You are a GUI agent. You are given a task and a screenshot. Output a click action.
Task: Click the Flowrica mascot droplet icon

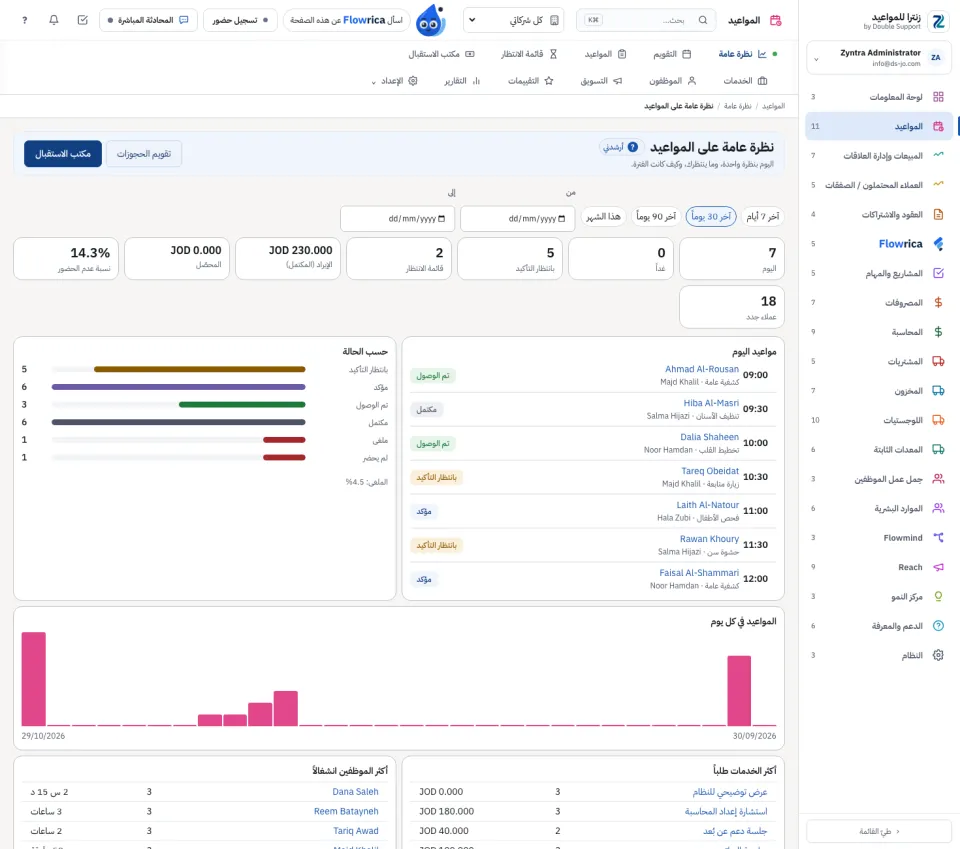430,20
